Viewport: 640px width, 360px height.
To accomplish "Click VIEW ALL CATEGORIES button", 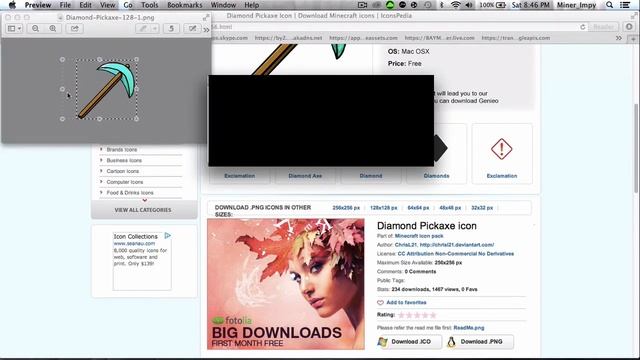I will (x=143, y=210).
